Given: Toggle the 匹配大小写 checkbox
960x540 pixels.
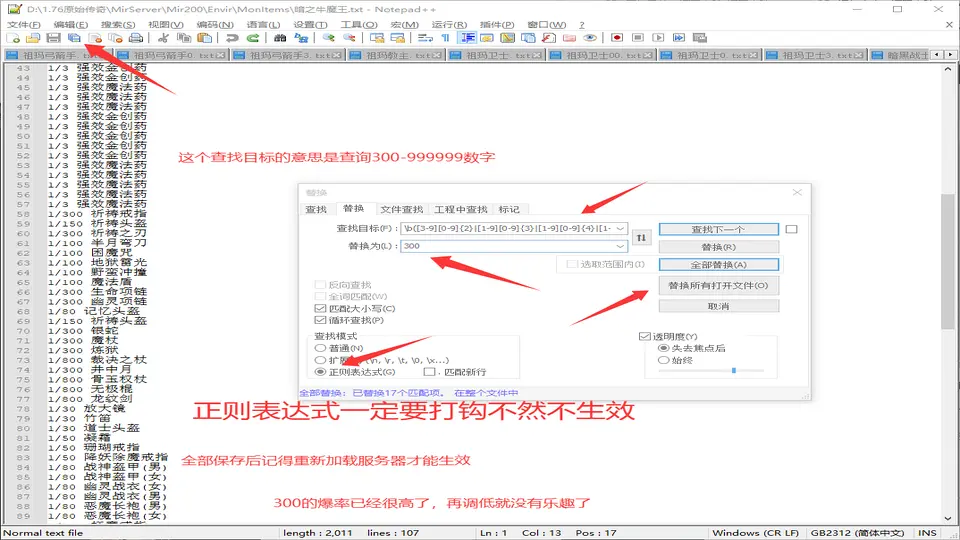Looking at the screenshot, I should coord(320,309).
